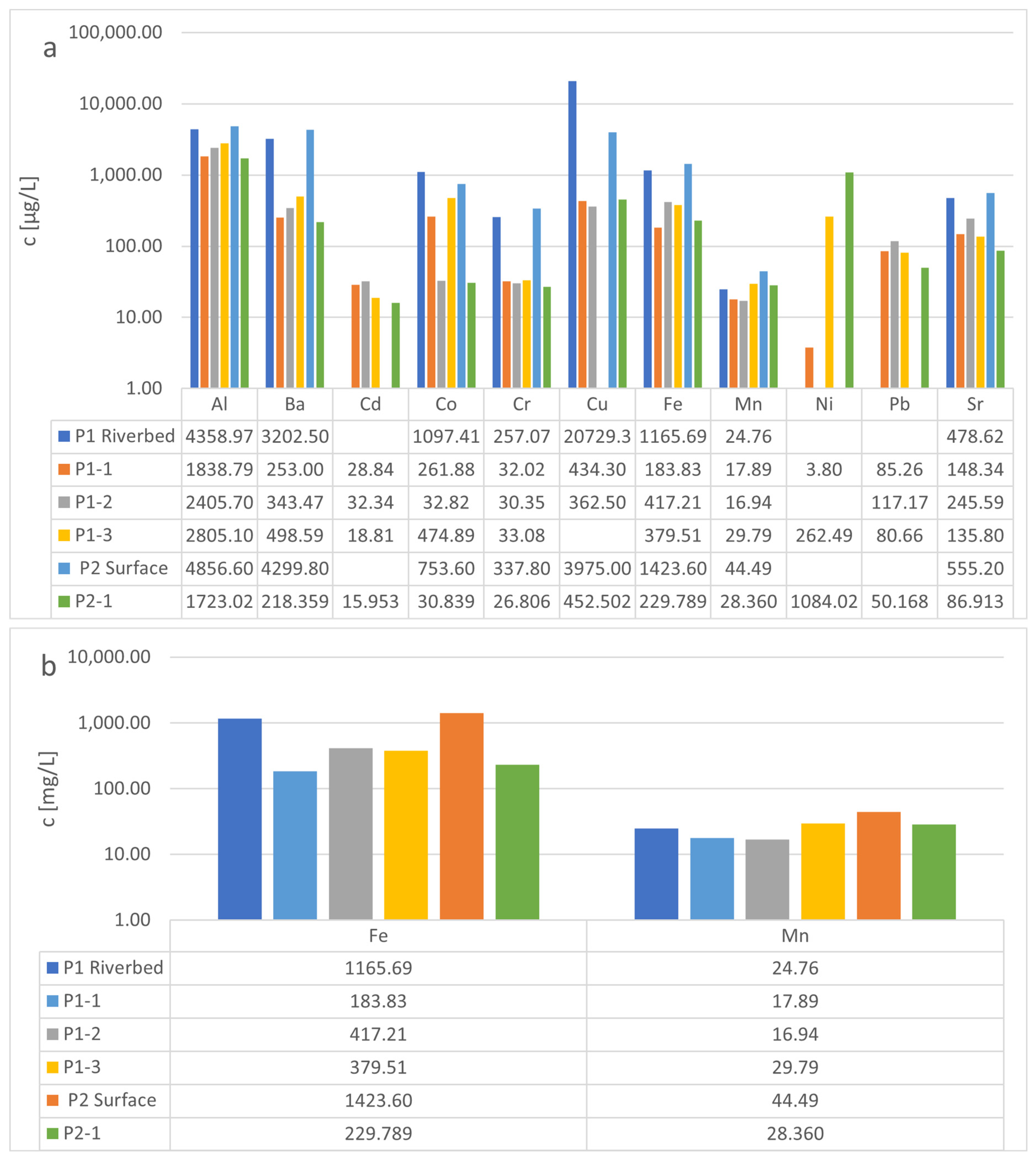Click the orange P2 Surface legend swatch in chart b
This screenshot has height=1163, width=1036.
coord(52,1100)
